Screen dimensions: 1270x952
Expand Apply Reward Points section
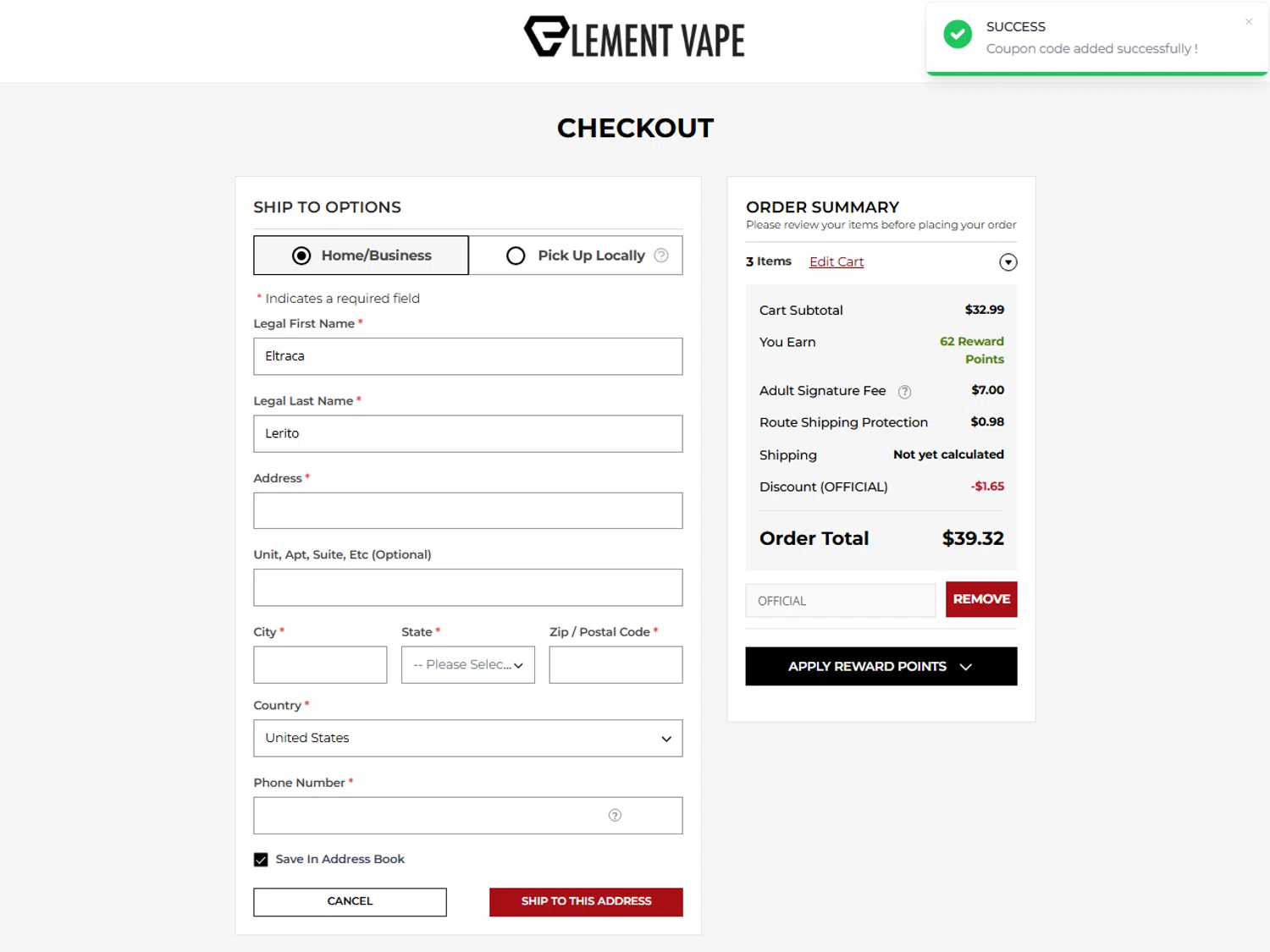881,667
